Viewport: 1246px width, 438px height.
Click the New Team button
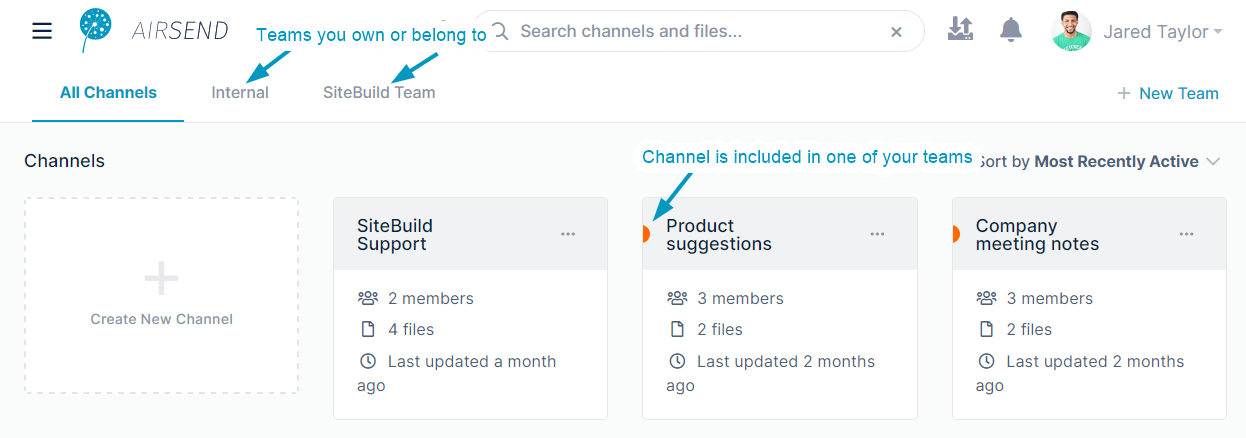click(1167, 93)
